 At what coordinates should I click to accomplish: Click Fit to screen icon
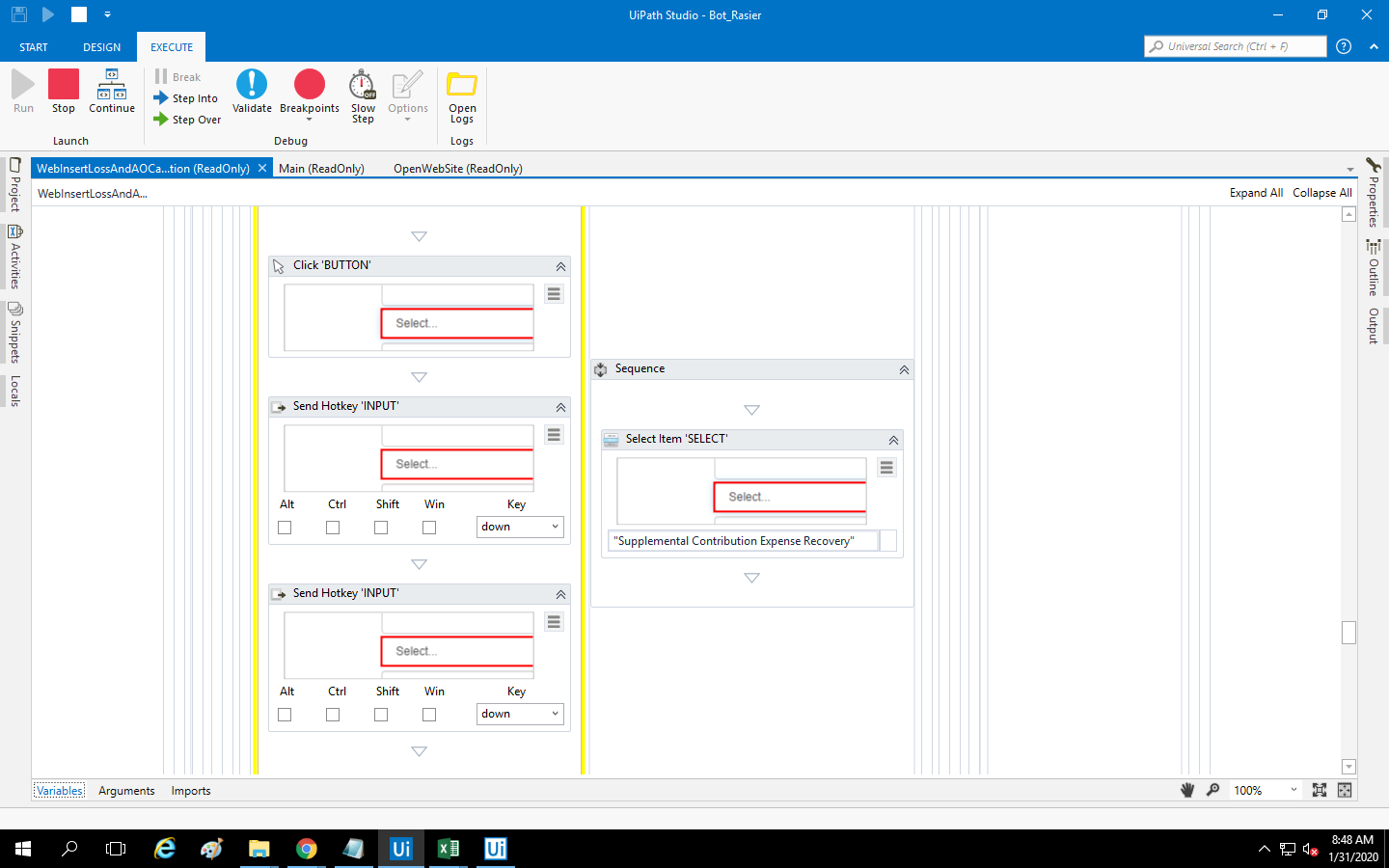[x=1320, y=790]
